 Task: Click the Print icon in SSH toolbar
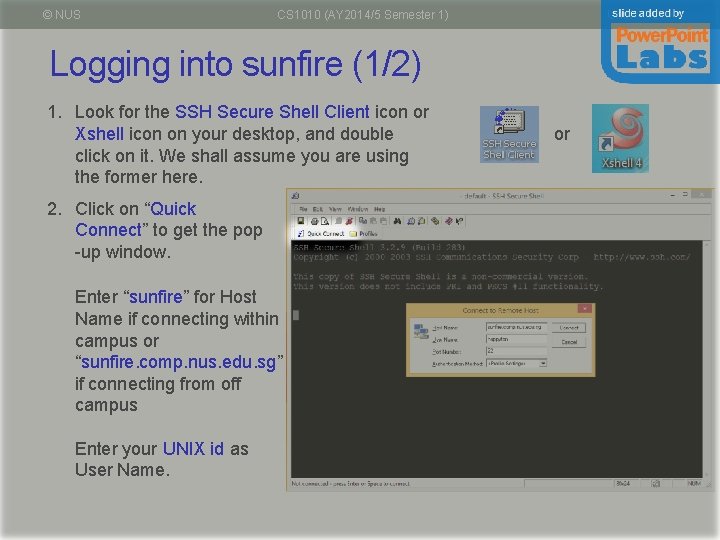(x=315, y=221)
